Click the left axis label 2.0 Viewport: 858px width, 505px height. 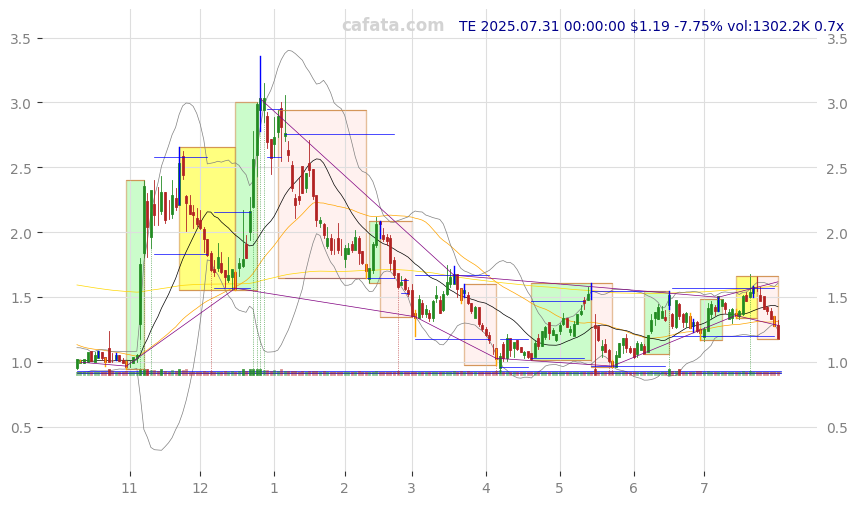(20, 233)
